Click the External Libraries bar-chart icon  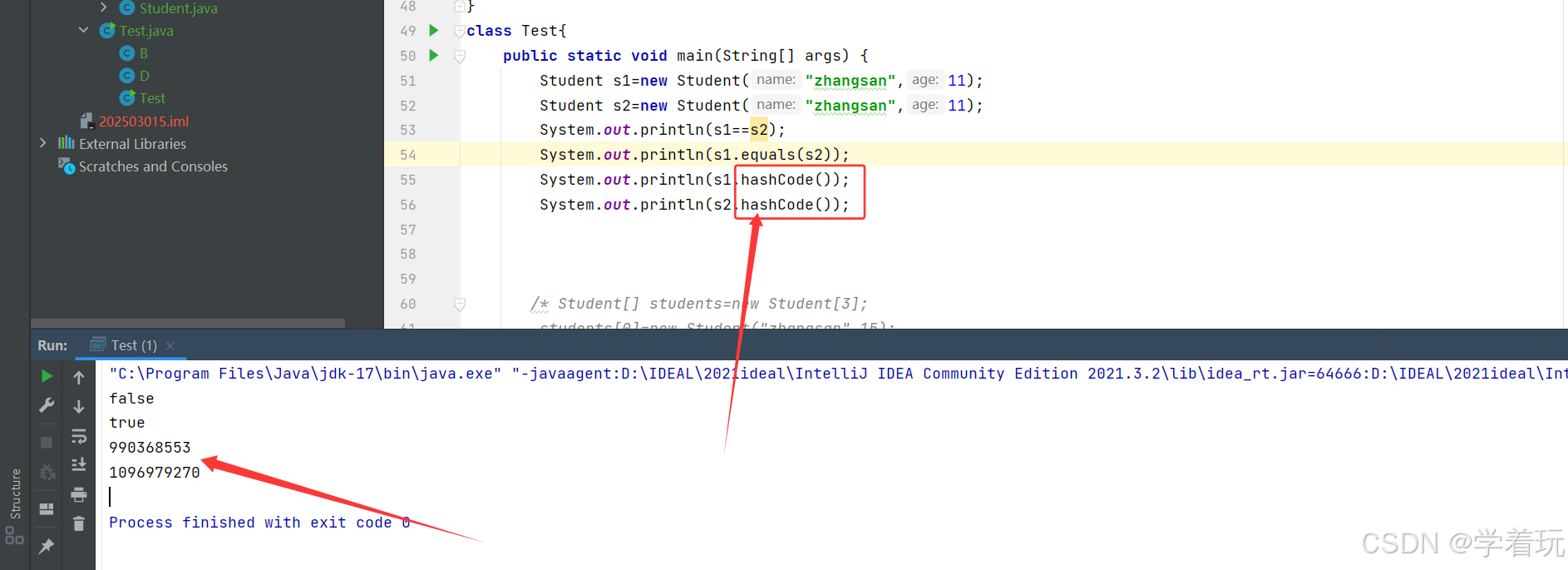67,143
